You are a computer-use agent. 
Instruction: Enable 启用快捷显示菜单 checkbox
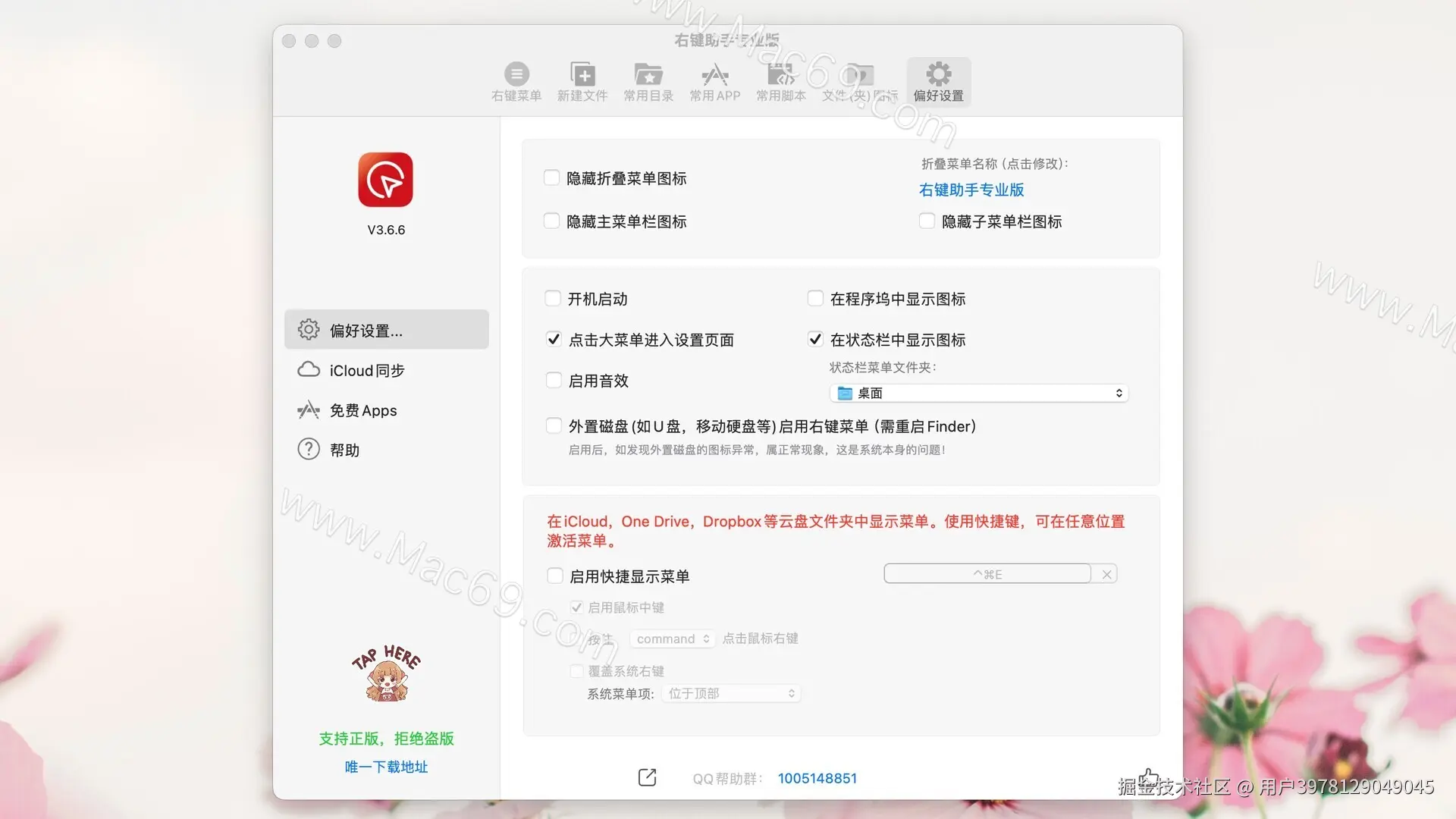[x=555, y=576]
